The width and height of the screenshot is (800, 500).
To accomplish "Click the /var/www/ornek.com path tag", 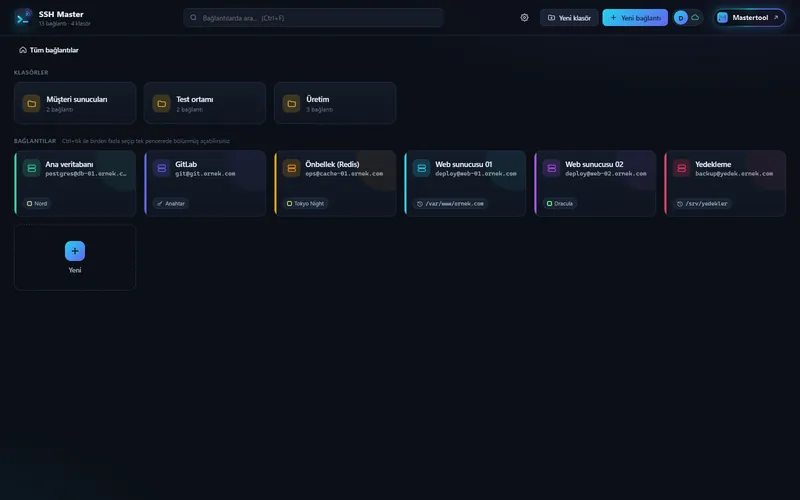I will click(x=450, y=204).
